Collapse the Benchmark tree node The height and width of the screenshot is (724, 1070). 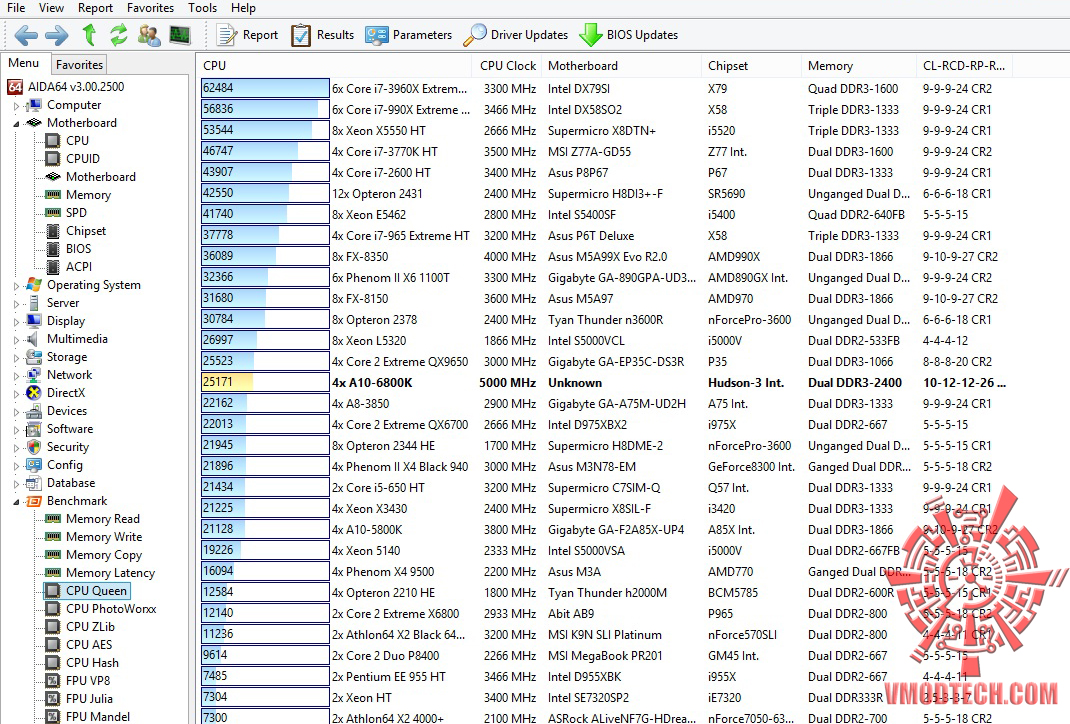click(x=16, y=502)
